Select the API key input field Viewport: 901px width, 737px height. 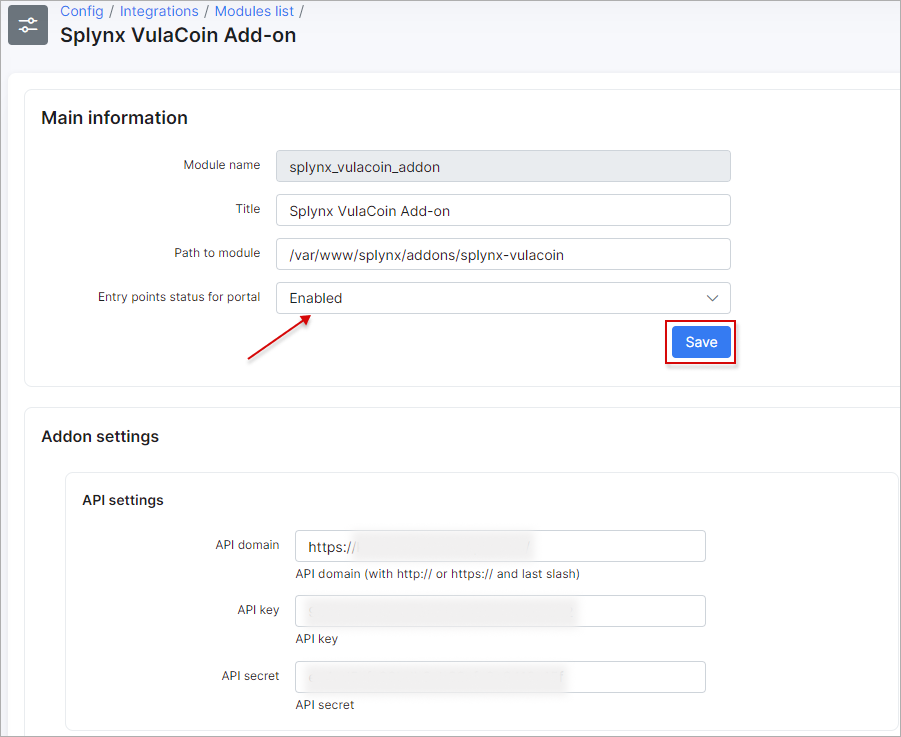click(500, 611)
